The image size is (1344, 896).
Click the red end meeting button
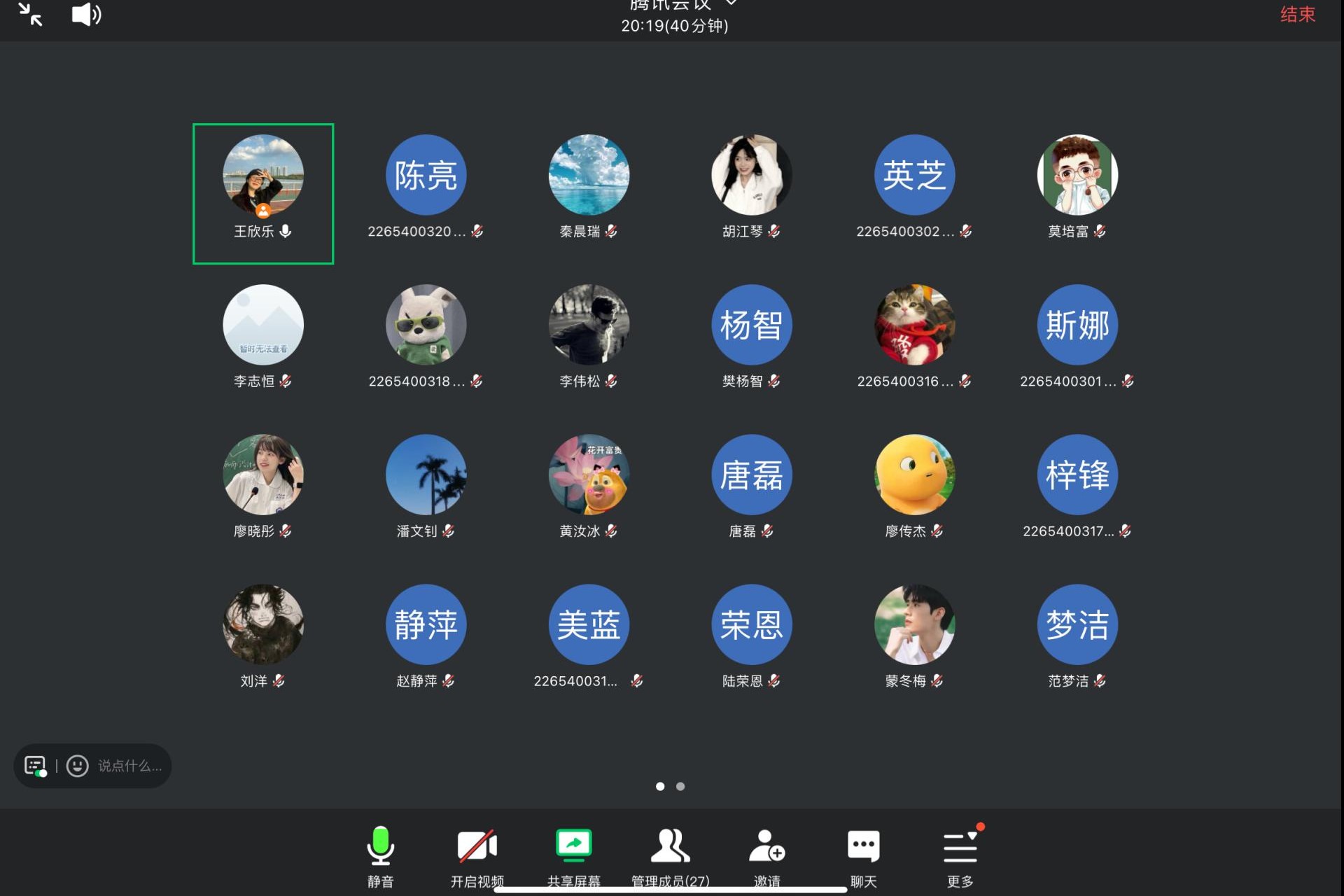point(1297,15)
